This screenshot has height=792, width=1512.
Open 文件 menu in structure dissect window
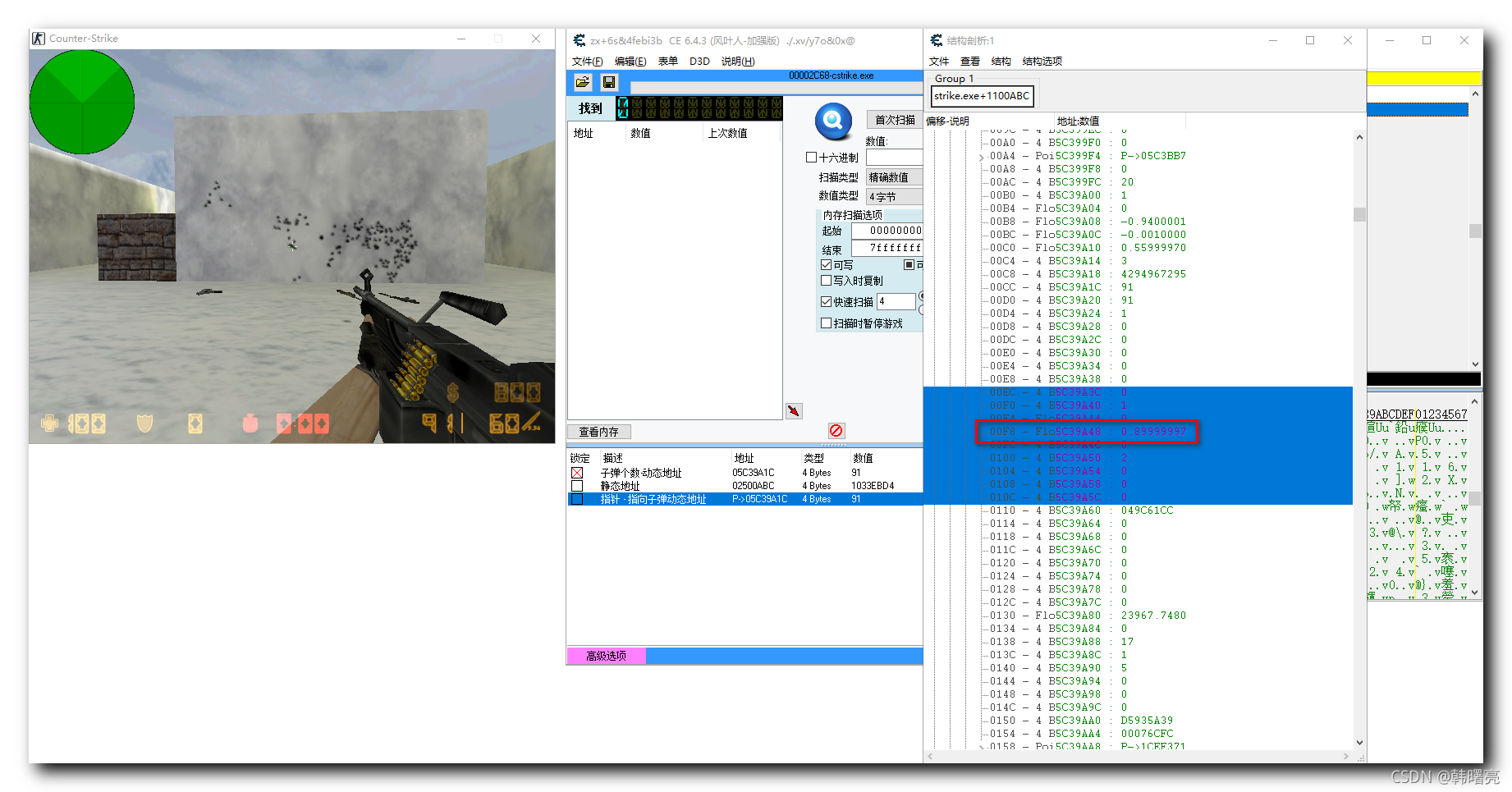point(939,62)
